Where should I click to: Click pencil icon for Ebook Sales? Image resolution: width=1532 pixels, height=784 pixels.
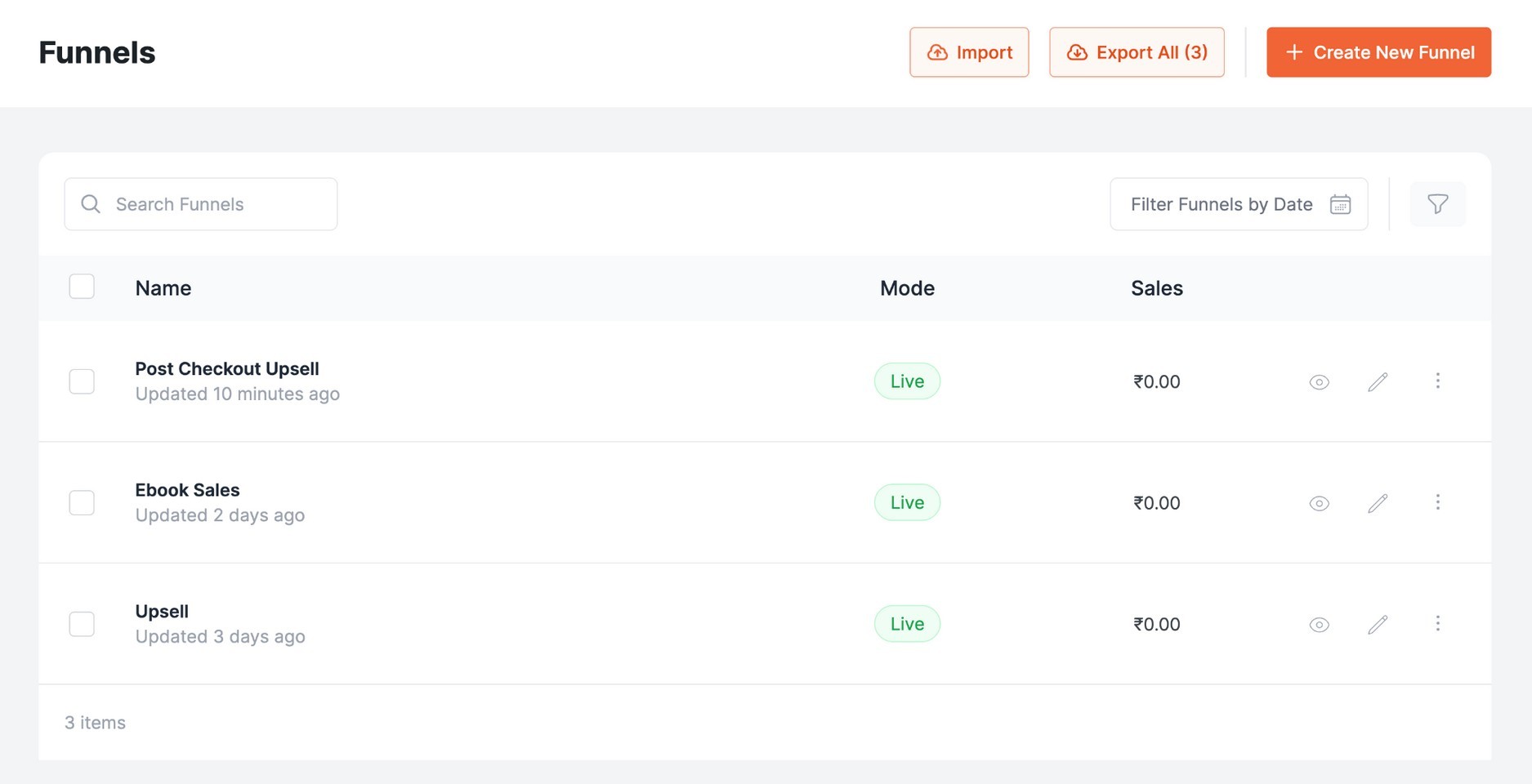(x=1378, y=503)
